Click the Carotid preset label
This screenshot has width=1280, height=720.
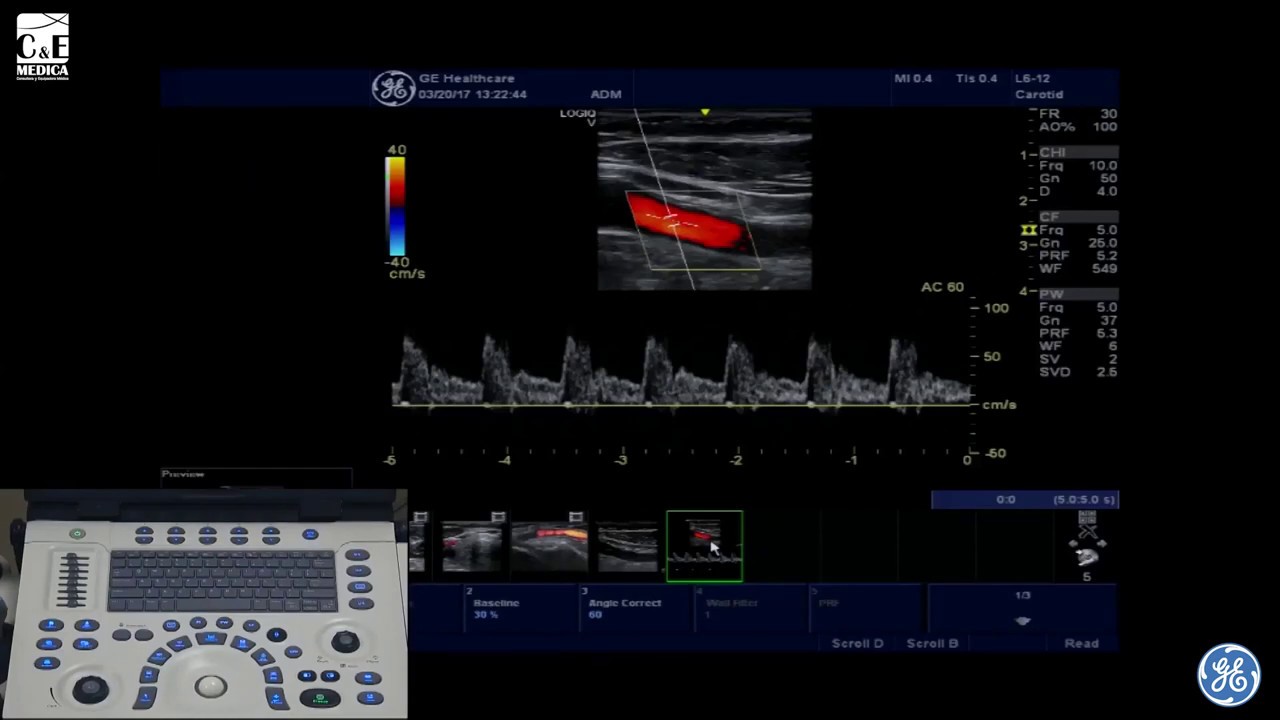click(1039, 94)
